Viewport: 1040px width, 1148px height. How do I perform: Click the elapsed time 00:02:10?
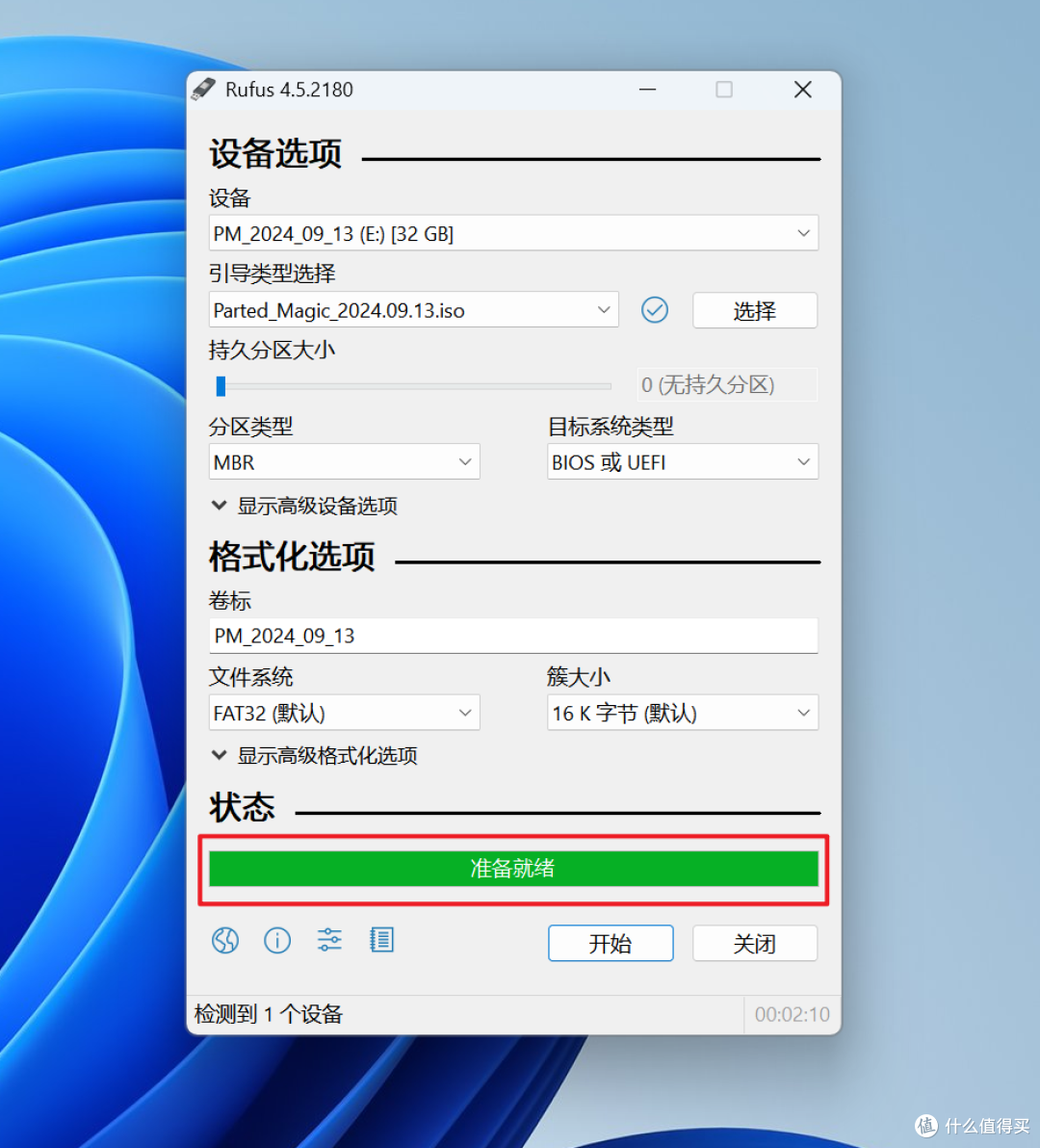click(x=792, y=1014)
